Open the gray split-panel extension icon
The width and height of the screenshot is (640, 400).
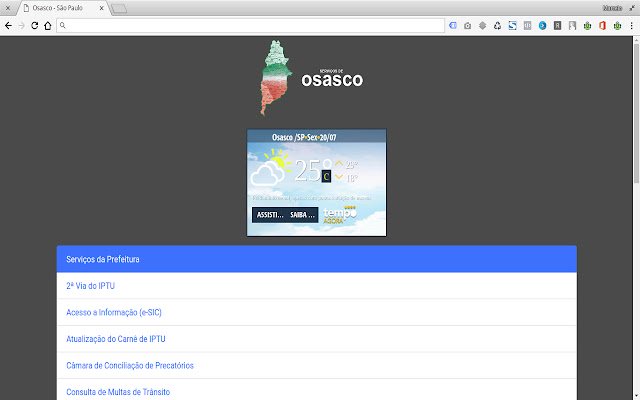[x=527, y=26]
